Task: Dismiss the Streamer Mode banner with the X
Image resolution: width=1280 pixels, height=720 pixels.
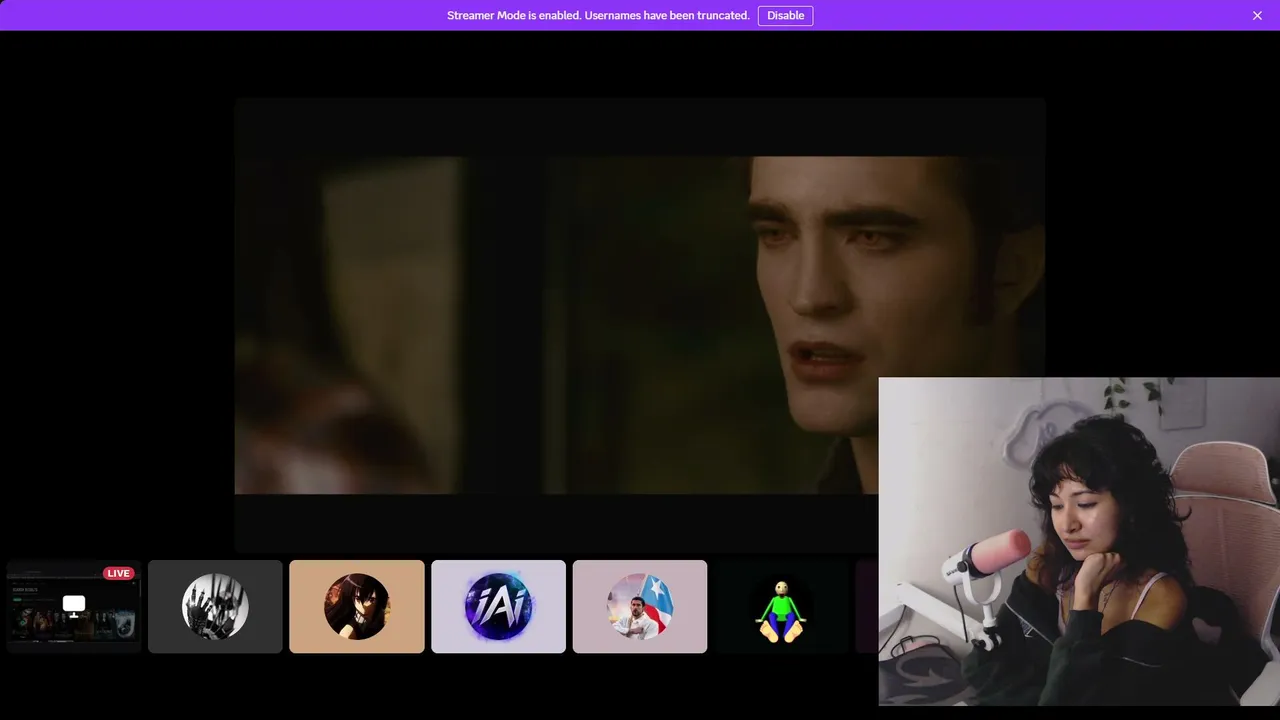Action: pyautogui.click(x=1257, y=15)
